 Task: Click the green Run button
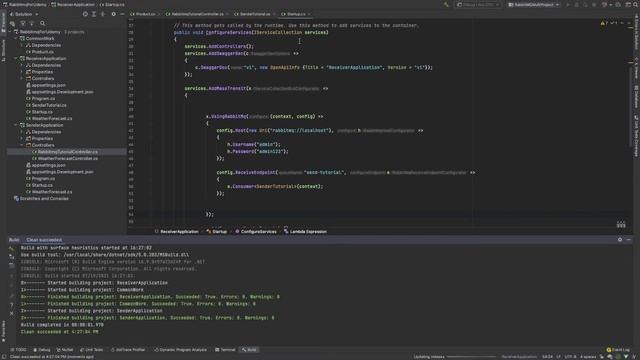(568, 4)
